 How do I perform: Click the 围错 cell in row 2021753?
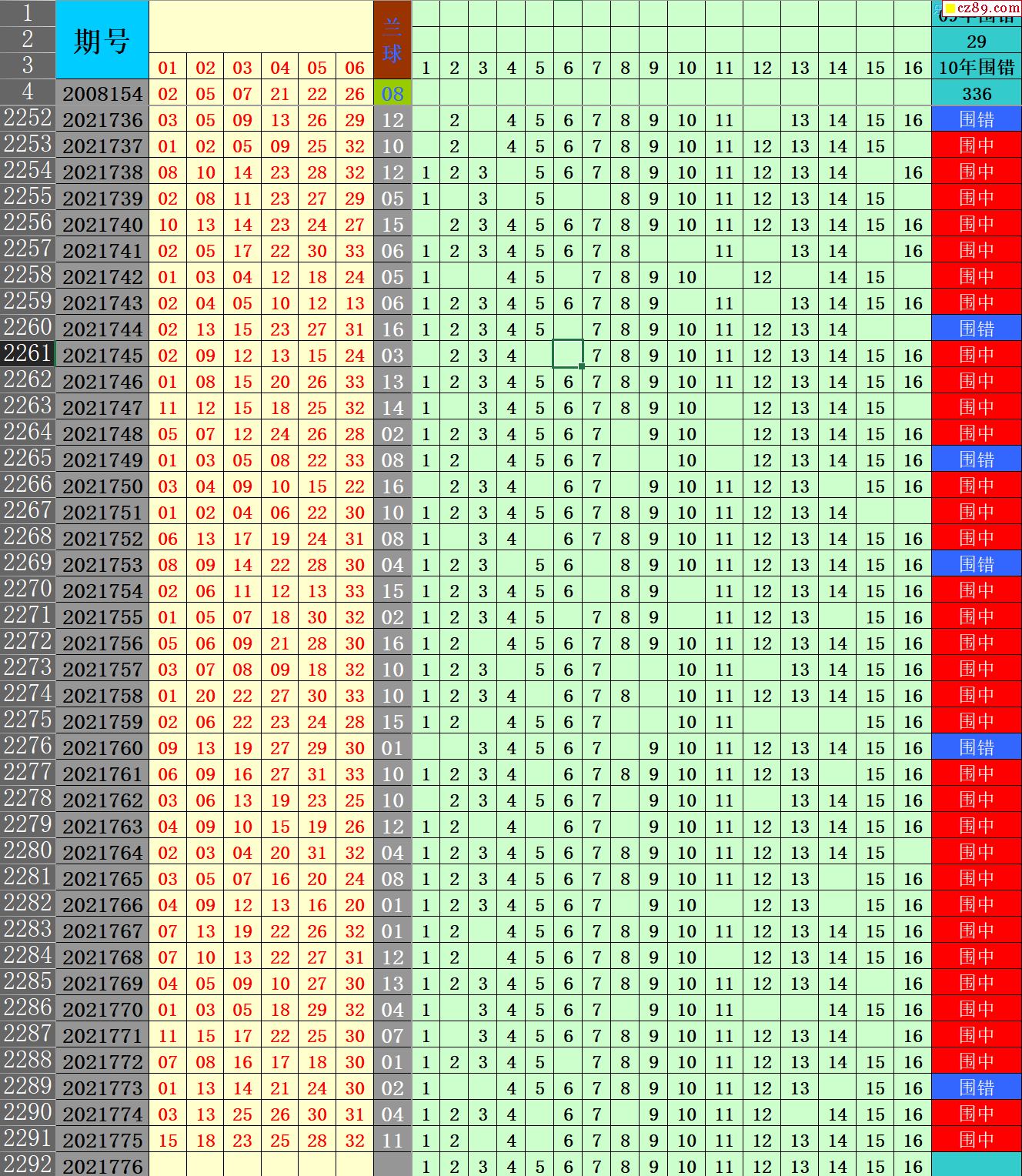[x=977, y=564]
